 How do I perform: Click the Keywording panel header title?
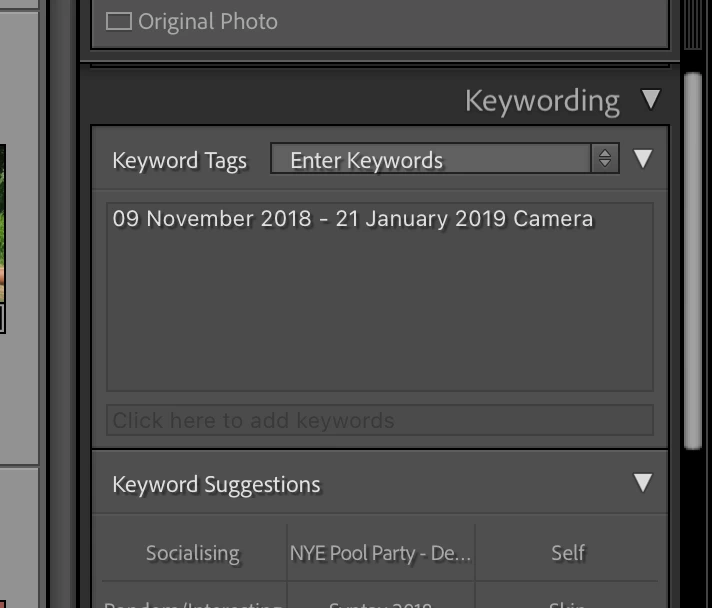coord(542,101)
